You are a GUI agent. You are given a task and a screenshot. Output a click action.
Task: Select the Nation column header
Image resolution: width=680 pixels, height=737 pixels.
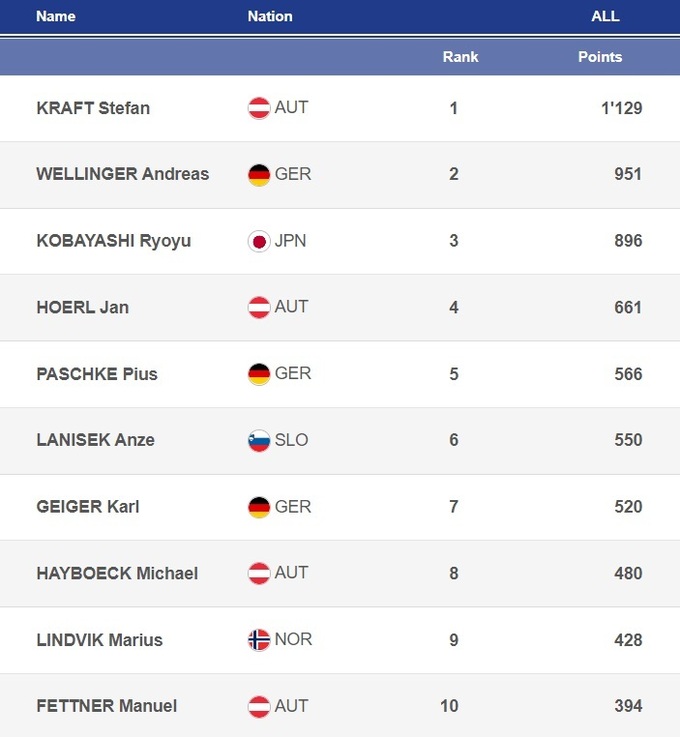pyautogui.click(x=270, y=16)
